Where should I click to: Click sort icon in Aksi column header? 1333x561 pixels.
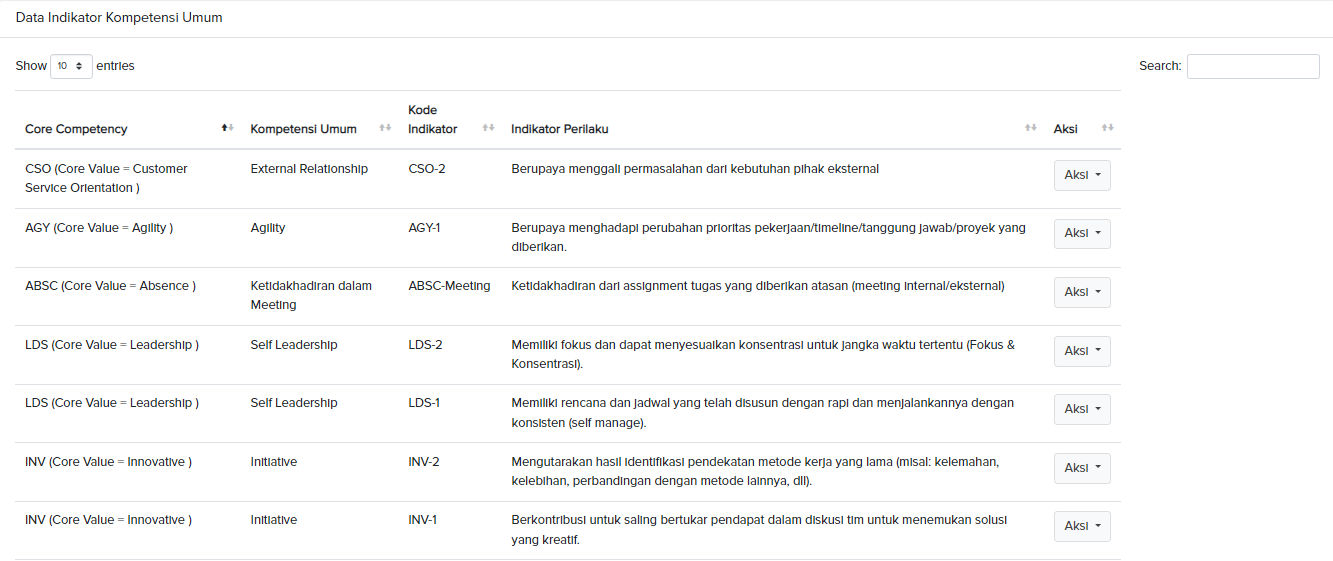pyautogui.click(x=1107, y=128)
